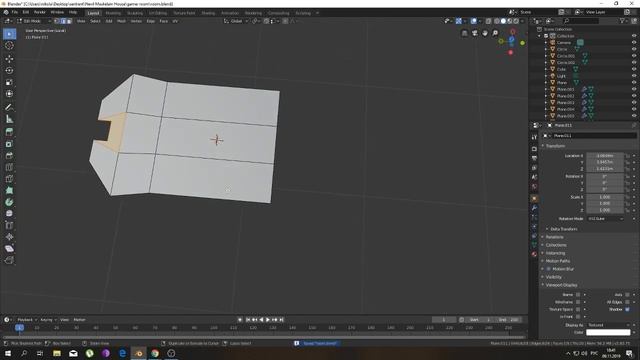Select the Cursor tool
This screenshot has height=360, width=640.
[x=9, y=46]
